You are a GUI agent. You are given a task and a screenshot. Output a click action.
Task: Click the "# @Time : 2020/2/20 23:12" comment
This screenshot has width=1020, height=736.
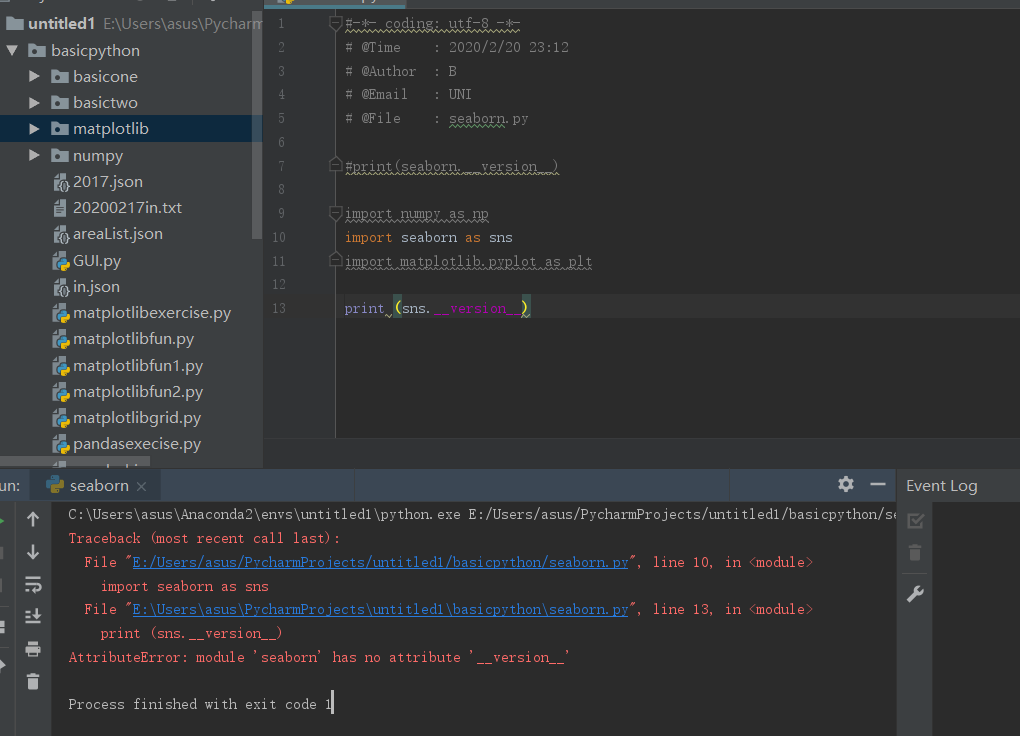[457, 48]
